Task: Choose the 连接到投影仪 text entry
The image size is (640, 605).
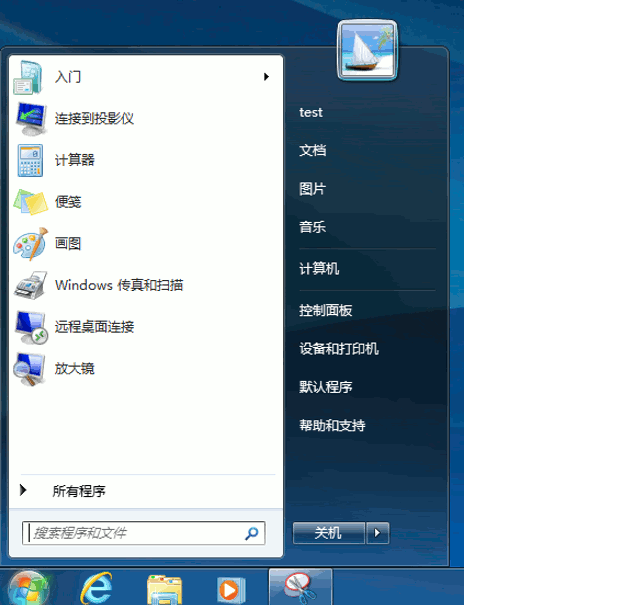Action: click(94, 118)
